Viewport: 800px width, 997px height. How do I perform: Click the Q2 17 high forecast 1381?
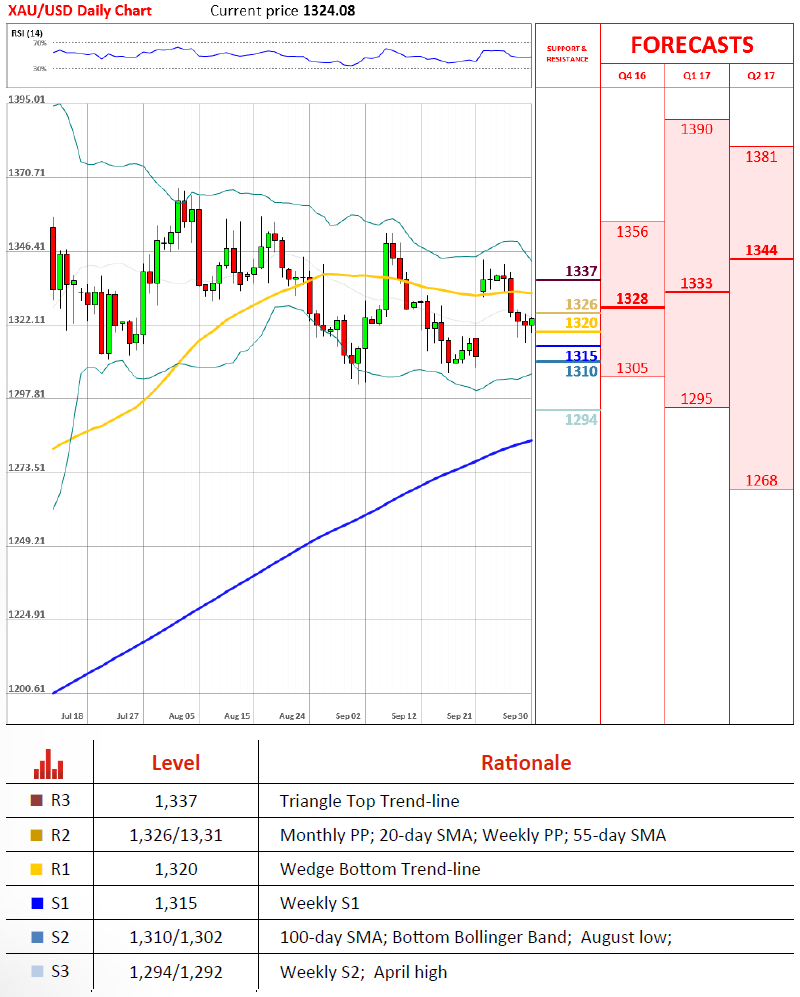click(x=761, y=157)
